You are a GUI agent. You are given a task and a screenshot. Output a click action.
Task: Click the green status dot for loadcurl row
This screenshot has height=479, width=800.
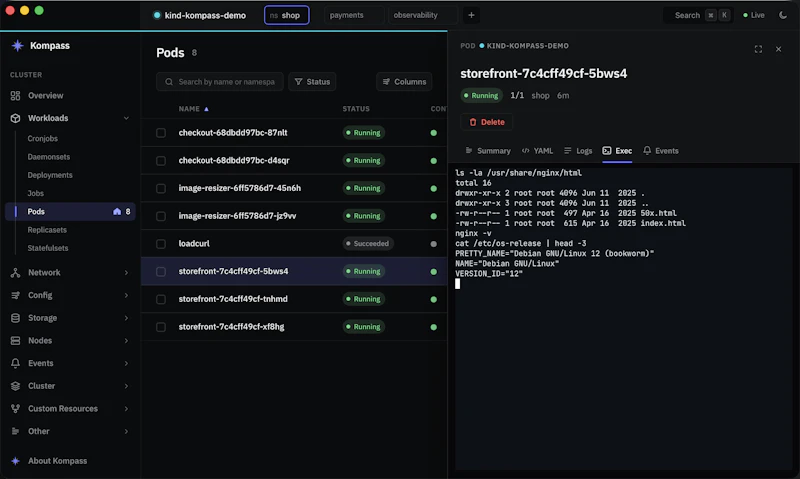(x=433, y=244)
